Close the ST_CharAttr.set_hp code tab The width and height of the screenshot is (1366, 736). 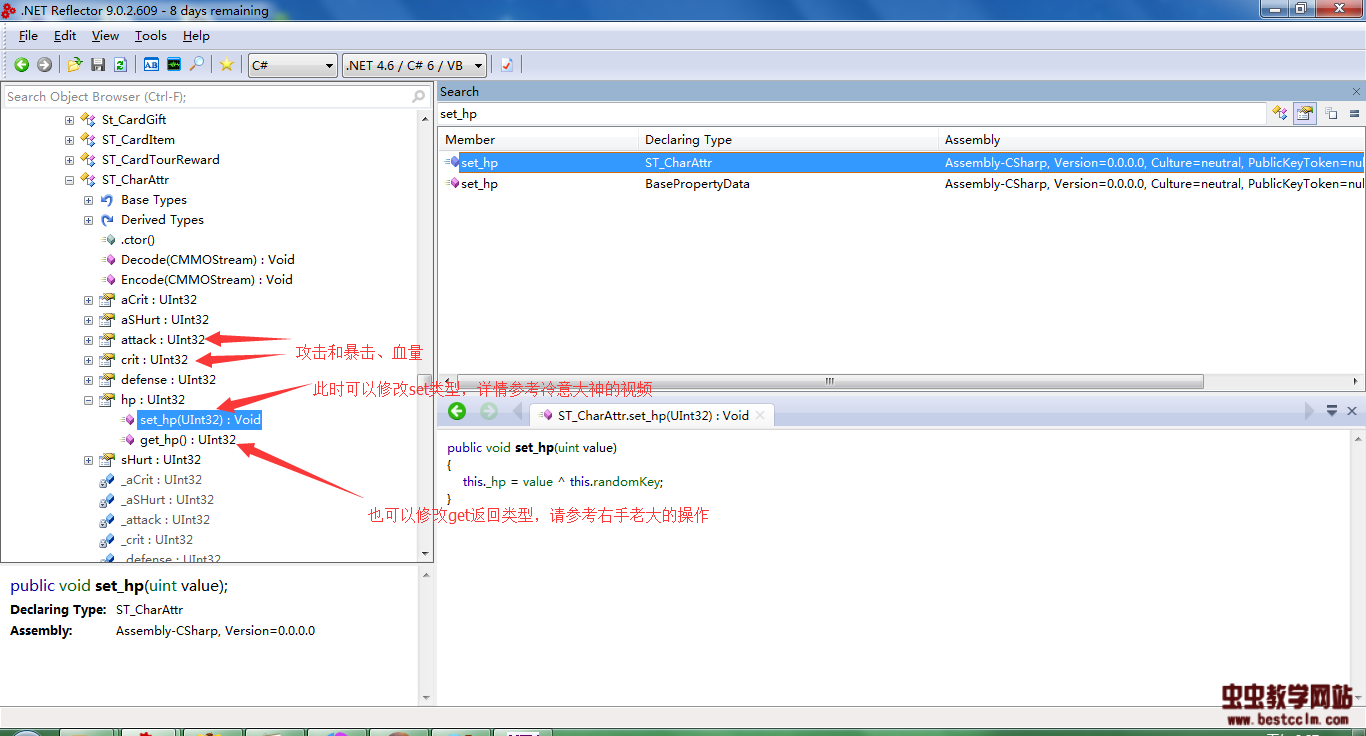(x=760, y=415)
